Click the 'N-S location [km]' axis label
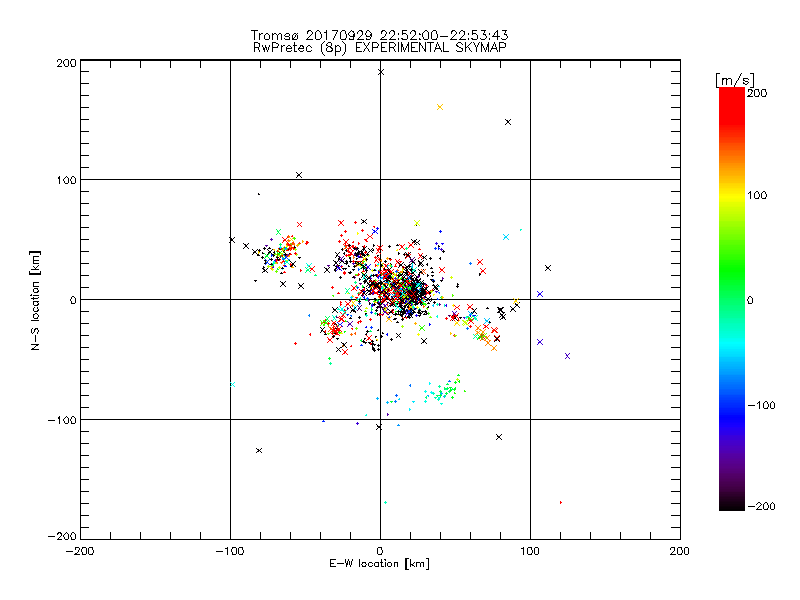Image resolution: width=800 pixels, height=600 pixels. (35, 300)
